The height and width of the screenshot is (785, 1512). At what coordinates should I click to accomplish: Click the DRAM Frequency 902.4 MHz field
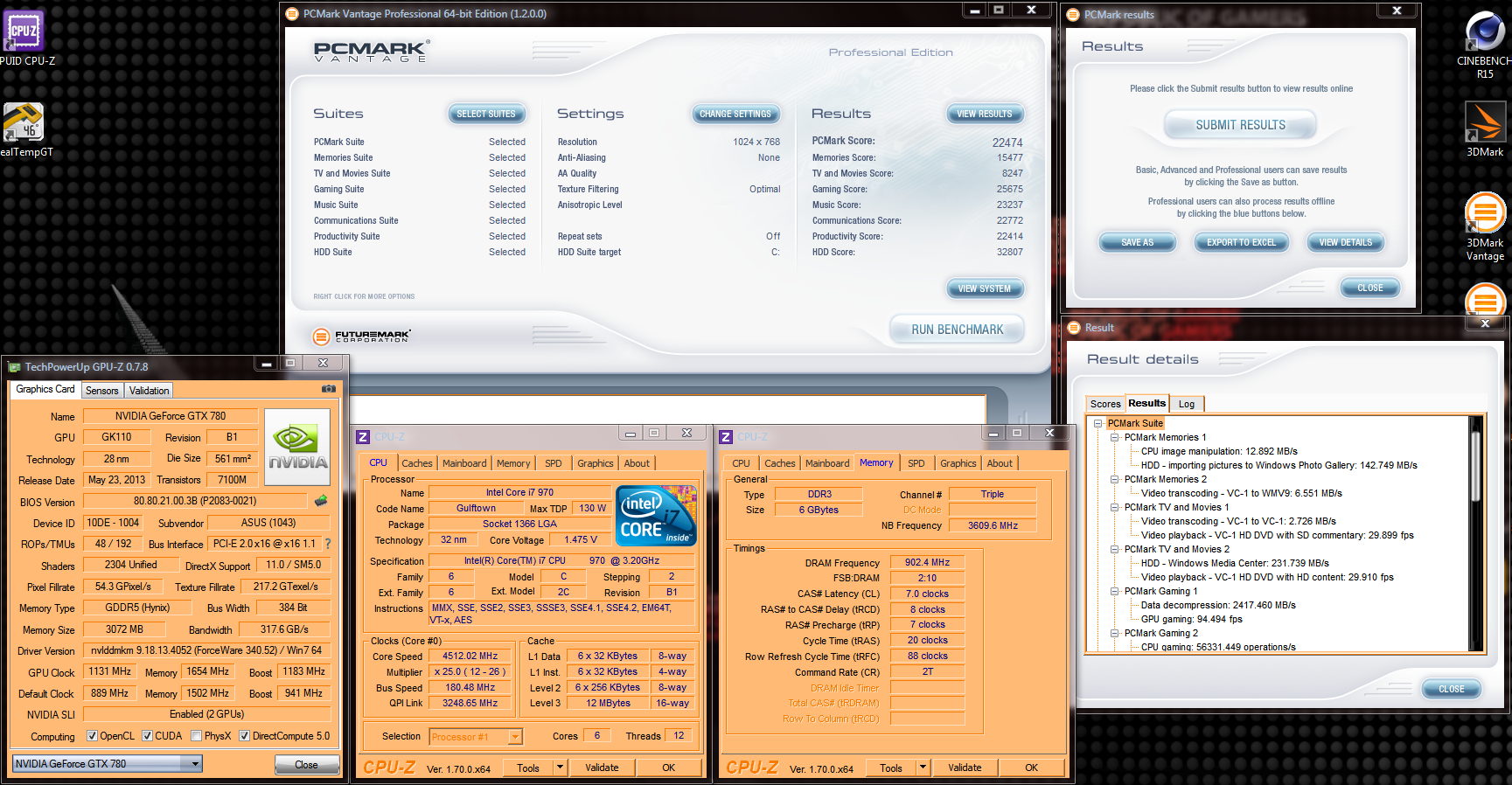[x=927, y=562]
